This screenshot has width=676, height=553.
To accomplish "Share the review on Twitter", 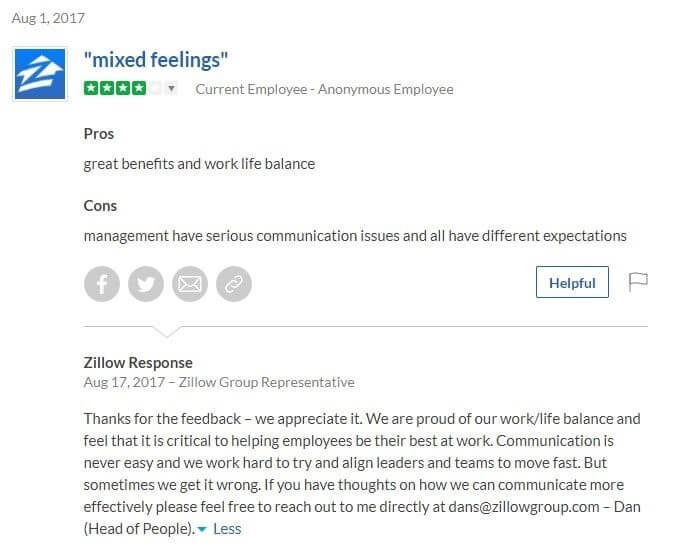I will pyautogui.click(x=146, y=284).
